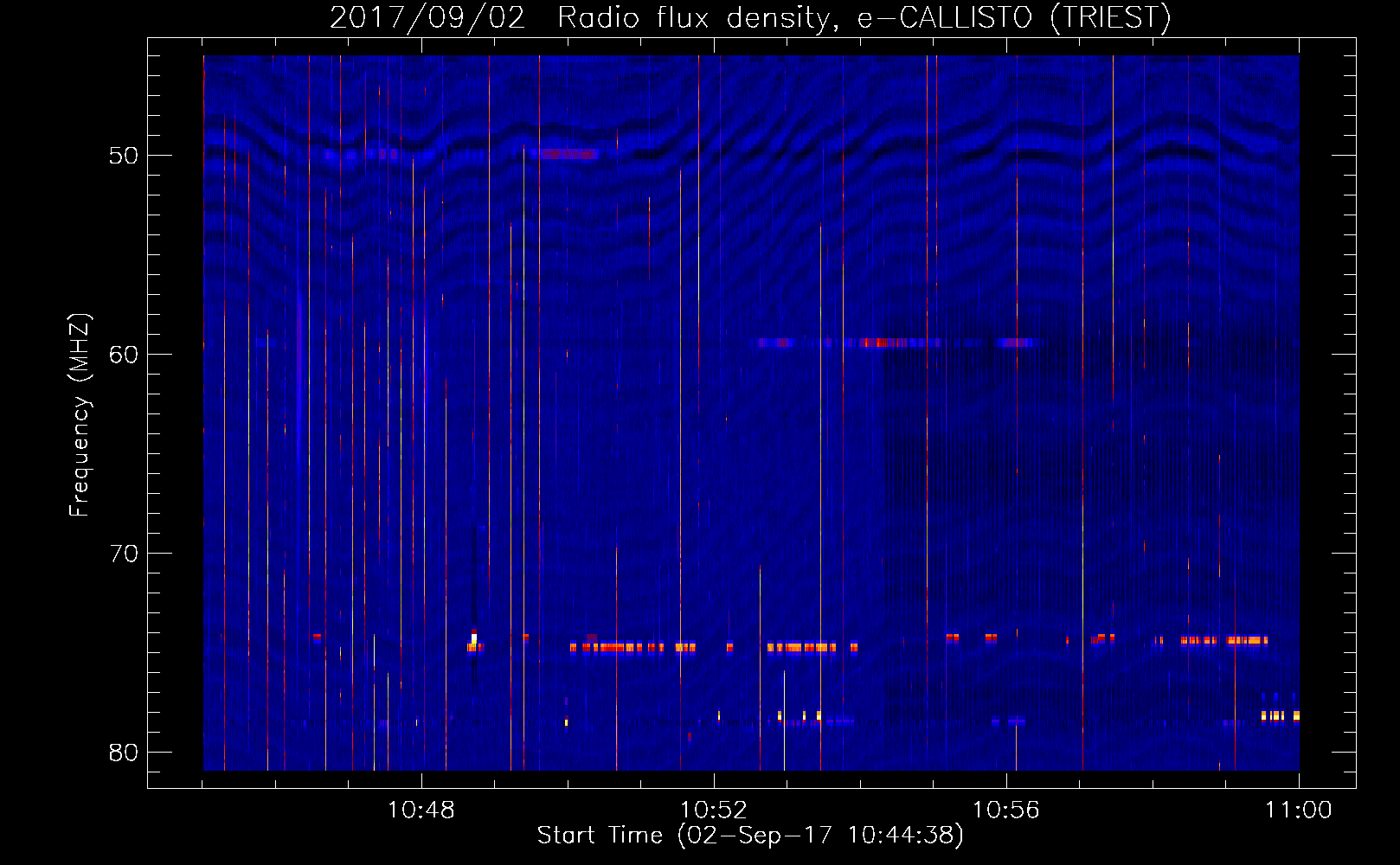
Task: Click the 10:48 time tick label
Action: tap(421, 811)
